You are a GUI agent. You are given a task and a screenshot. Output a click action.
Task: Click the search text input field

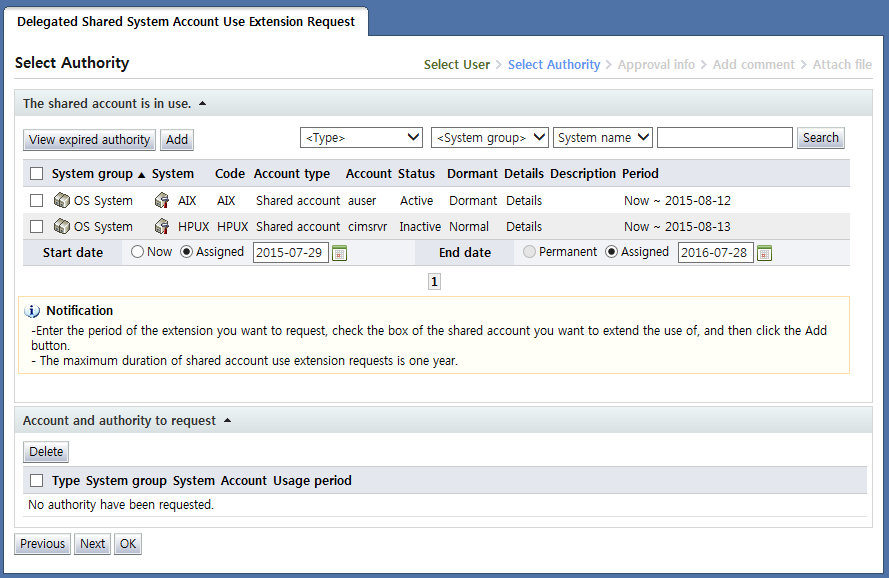point(724,138)
